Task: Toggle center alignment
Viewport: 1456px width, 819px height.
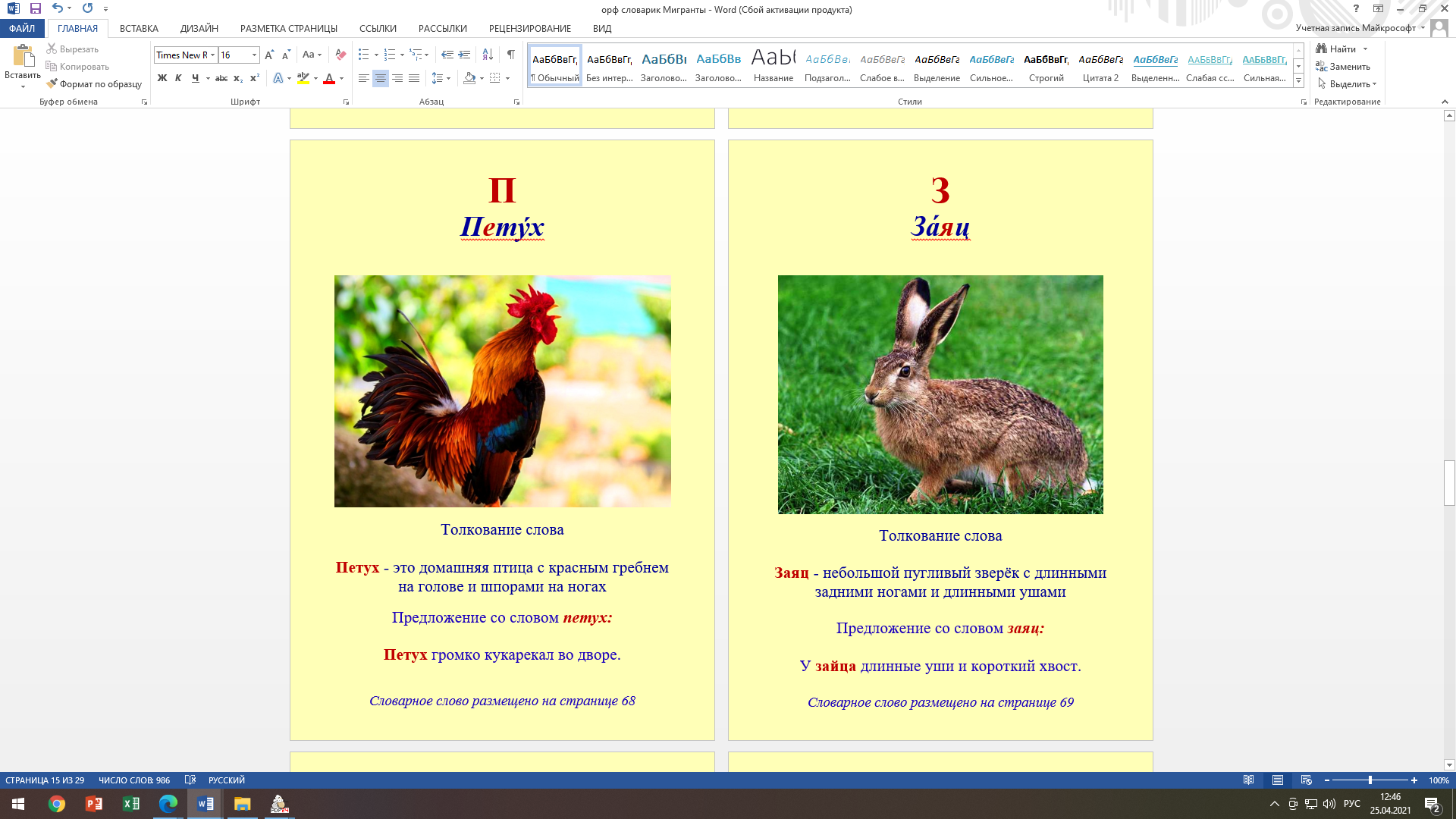Action: [380, 78]
